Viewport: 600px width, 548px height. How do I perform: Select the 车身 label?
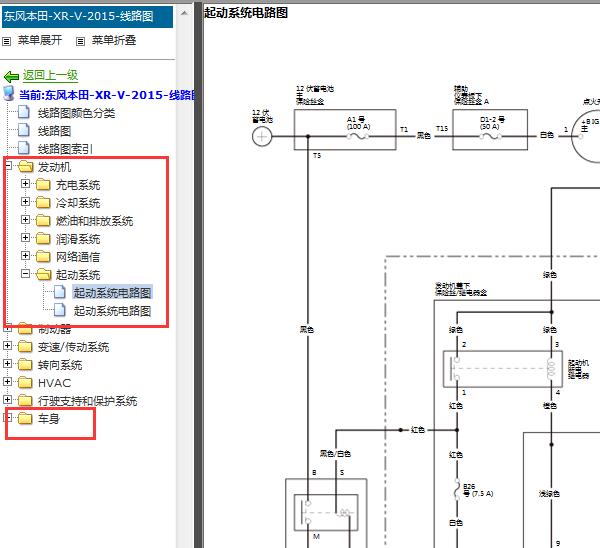pyautogui.click(x=49, y=419)
